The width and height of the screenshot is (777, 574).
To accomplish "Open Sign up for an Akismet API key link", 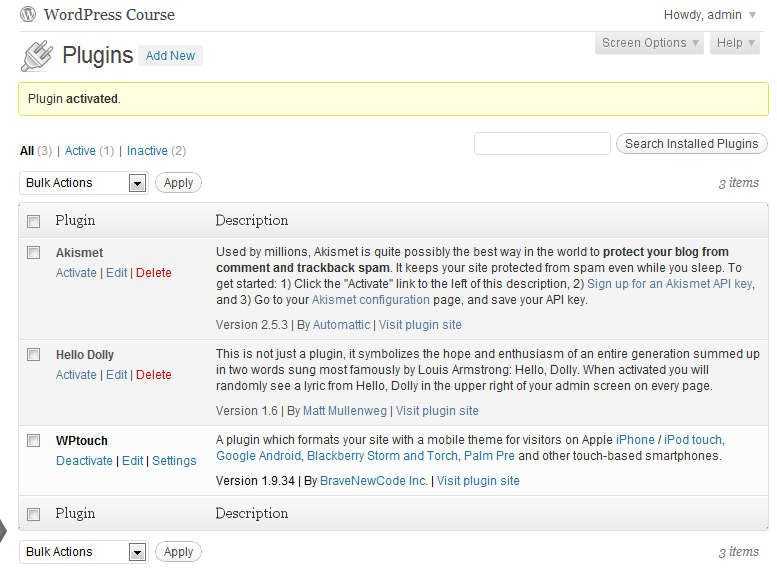I will [669, 284].
